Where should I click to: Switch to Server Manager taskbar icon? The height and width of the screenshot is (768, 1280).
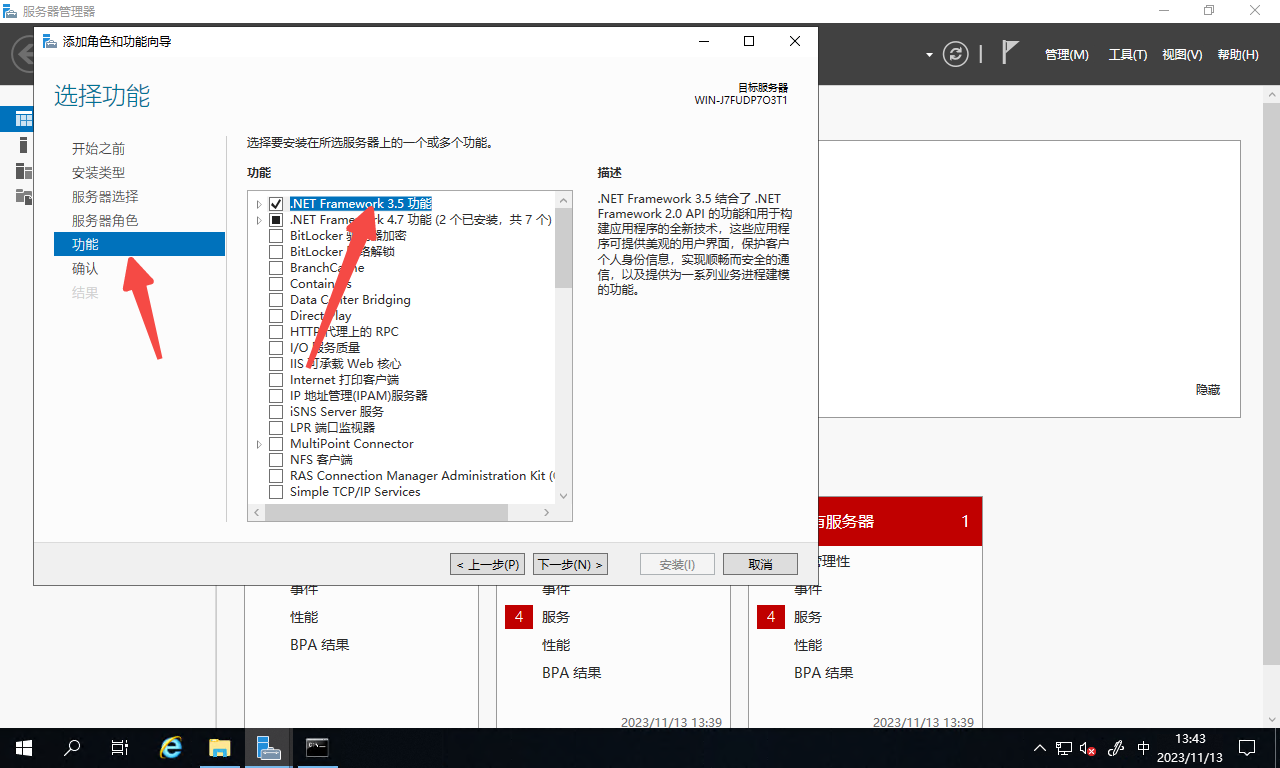[x=268, y=747]
